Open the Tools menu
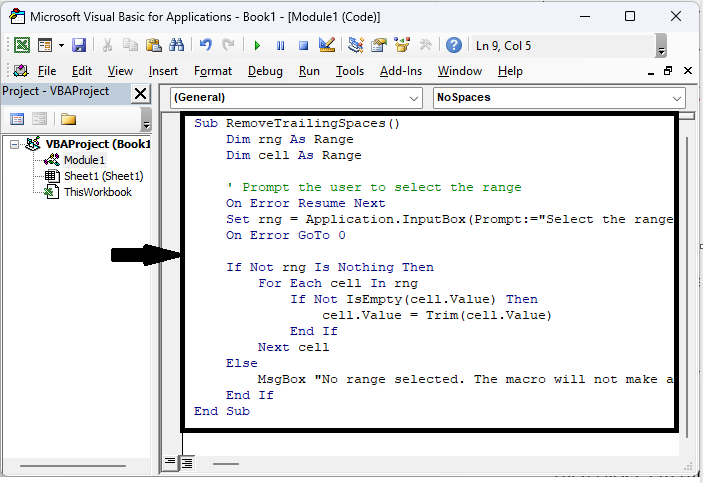This screenshot has width=703, height=483. coord(350,71)
